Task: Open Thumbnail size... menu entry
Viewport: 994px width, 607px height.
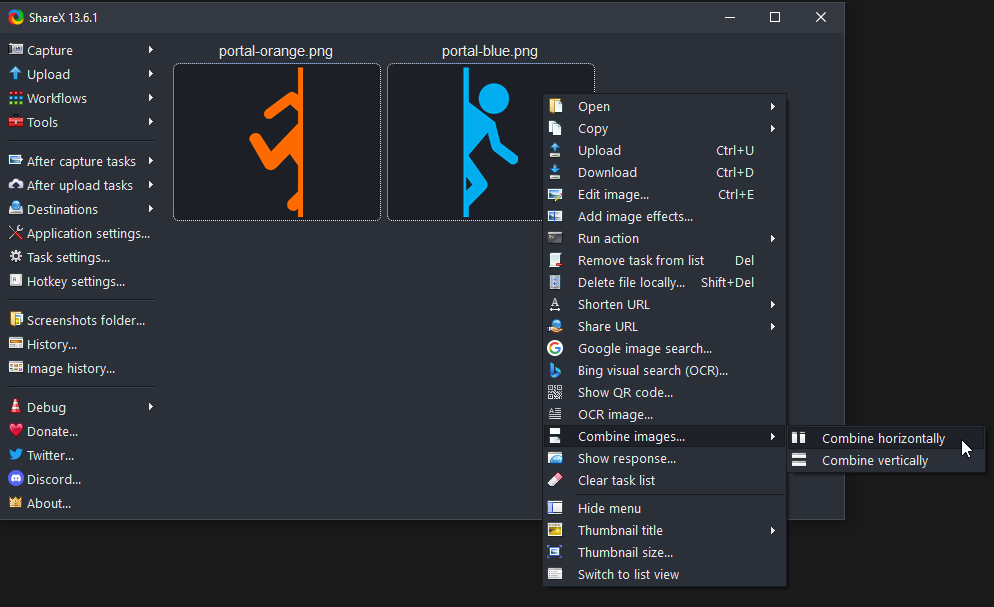Action: pyautogui.click(x=664, y=552)
